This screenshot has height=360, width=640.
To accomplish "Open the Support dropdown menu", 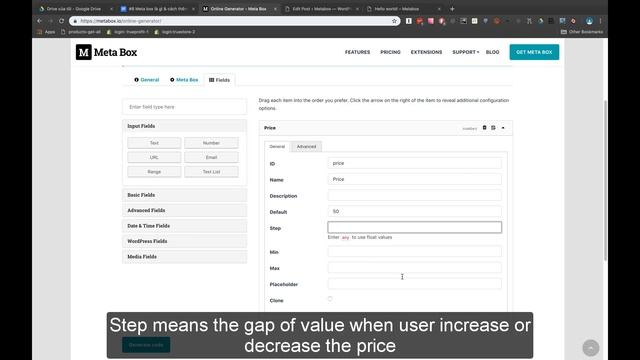I will 465,52.
